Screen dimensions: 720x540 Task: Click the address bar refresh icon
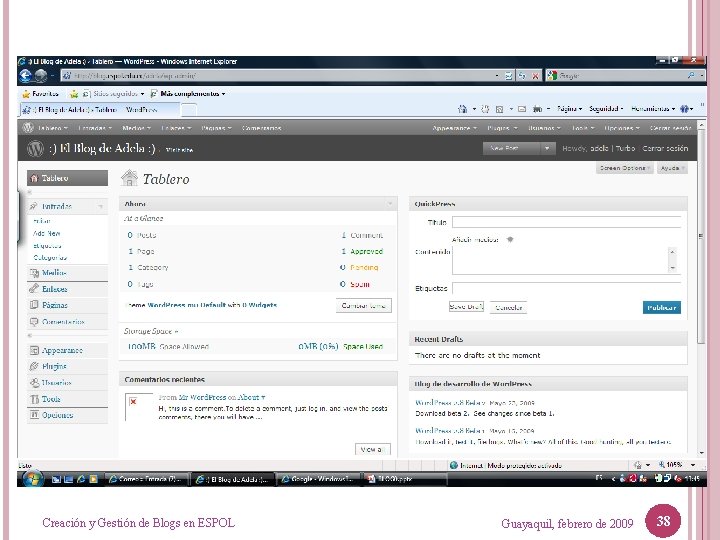click(522, 76)
